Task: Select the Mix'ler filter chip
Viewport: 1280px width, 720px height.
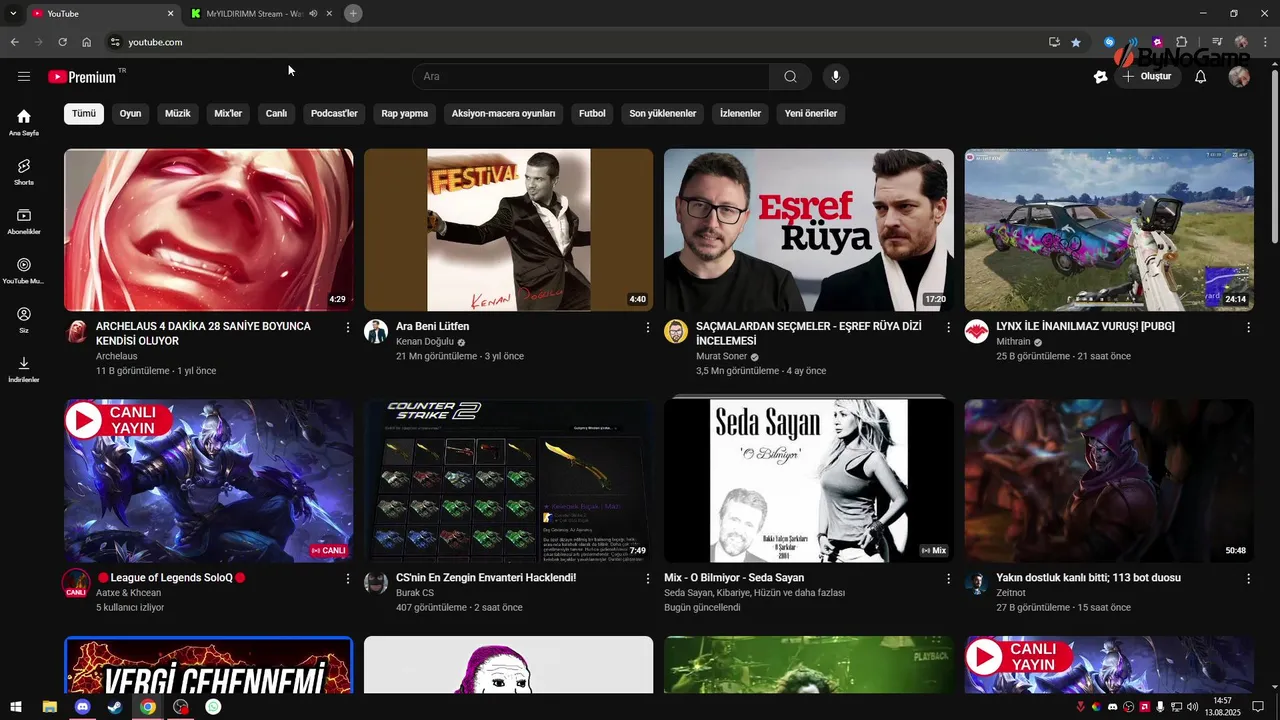Action: pyautogui.click(x=228, y=113)
